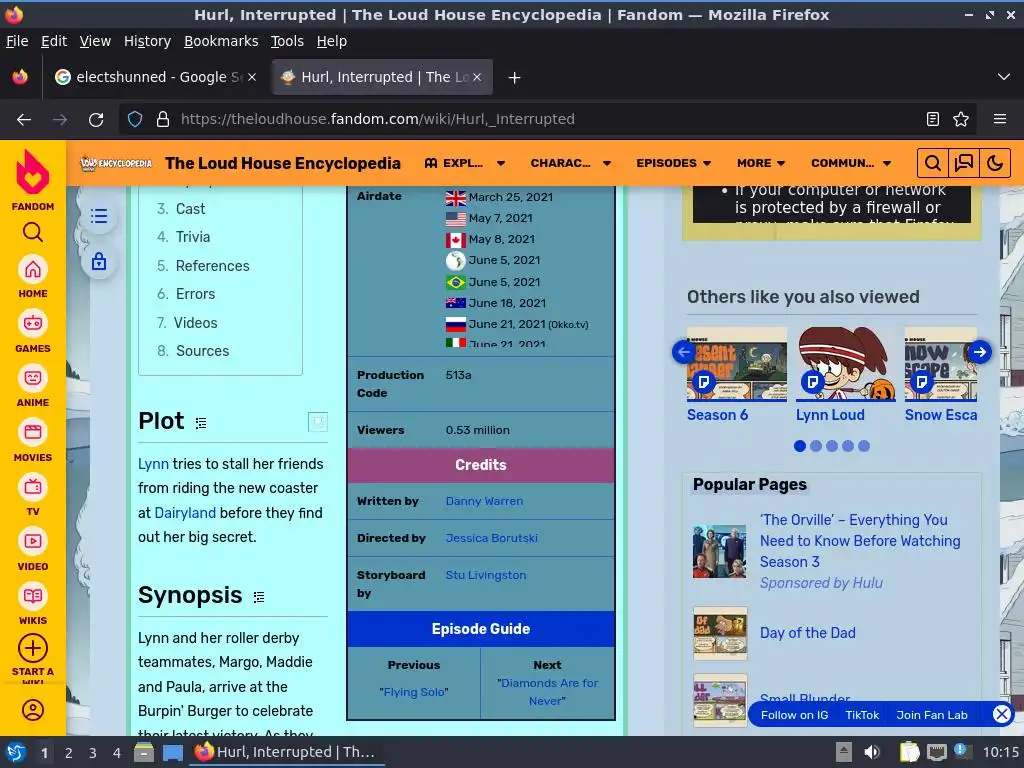Open Firefox application hamburger menu
This screenshot has width=1024, height=768.
(1000, 119)
